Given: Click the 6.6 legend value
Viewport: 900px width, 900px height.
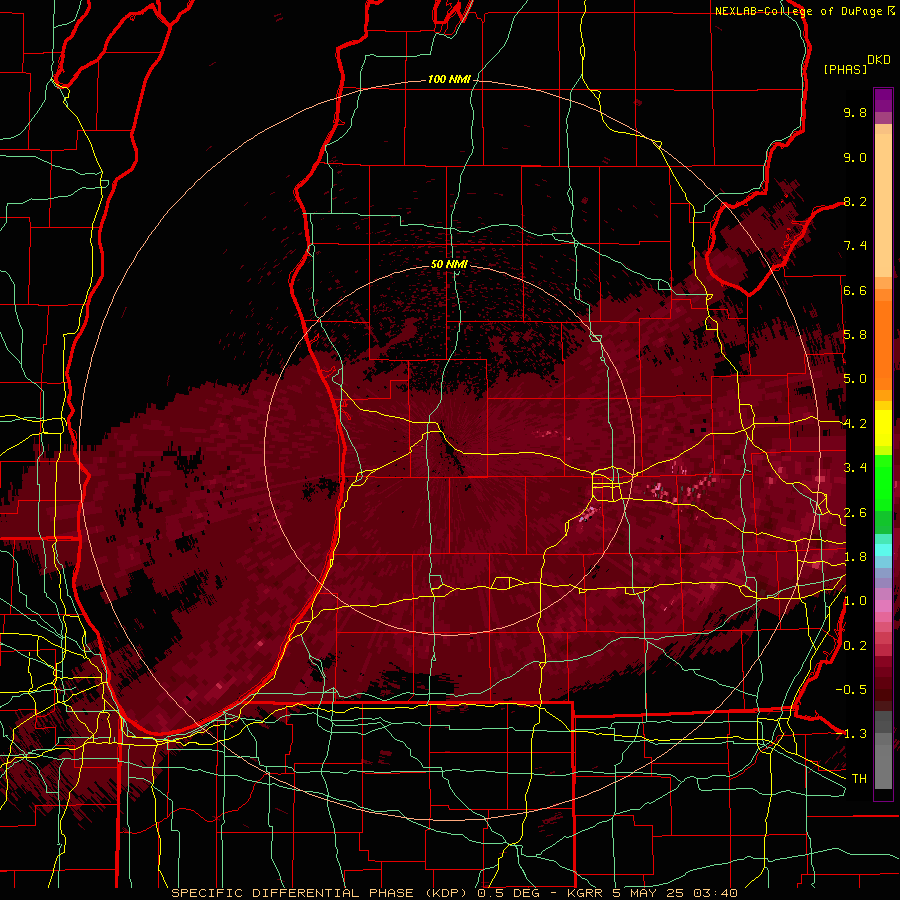Looking at the screenshot, I should coord(855,290).
